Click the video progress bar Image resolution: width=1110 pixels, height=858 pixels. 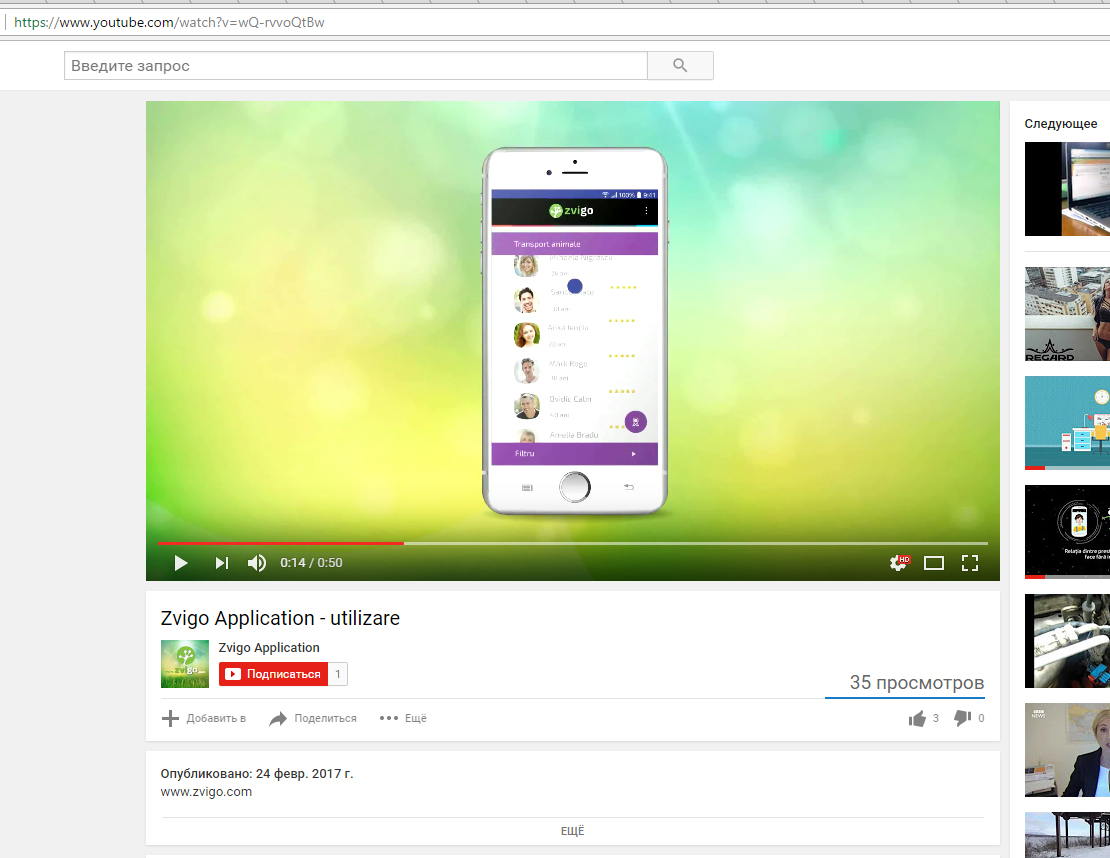pyautogui.click(x=573, y=543)
